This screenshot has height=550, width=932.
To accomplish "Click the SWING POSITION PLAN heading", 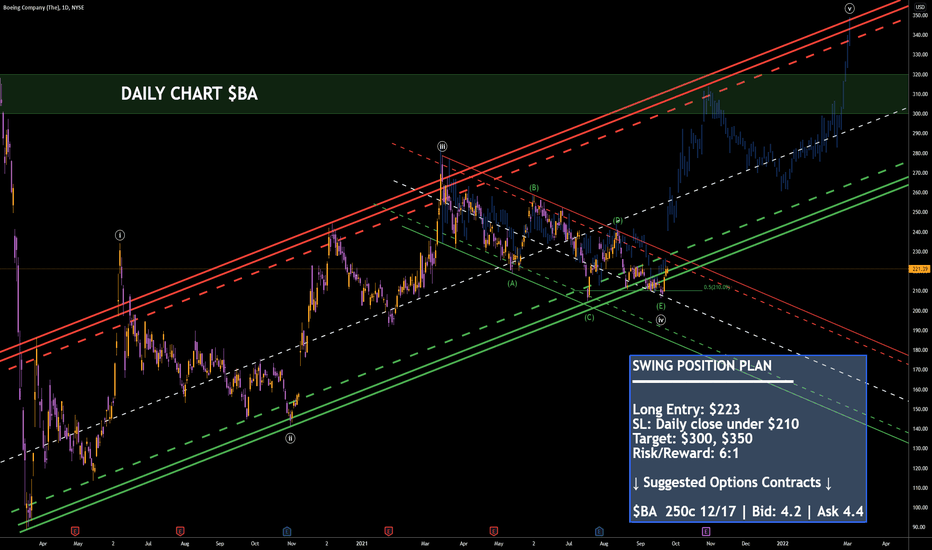I will pos(702,366).
